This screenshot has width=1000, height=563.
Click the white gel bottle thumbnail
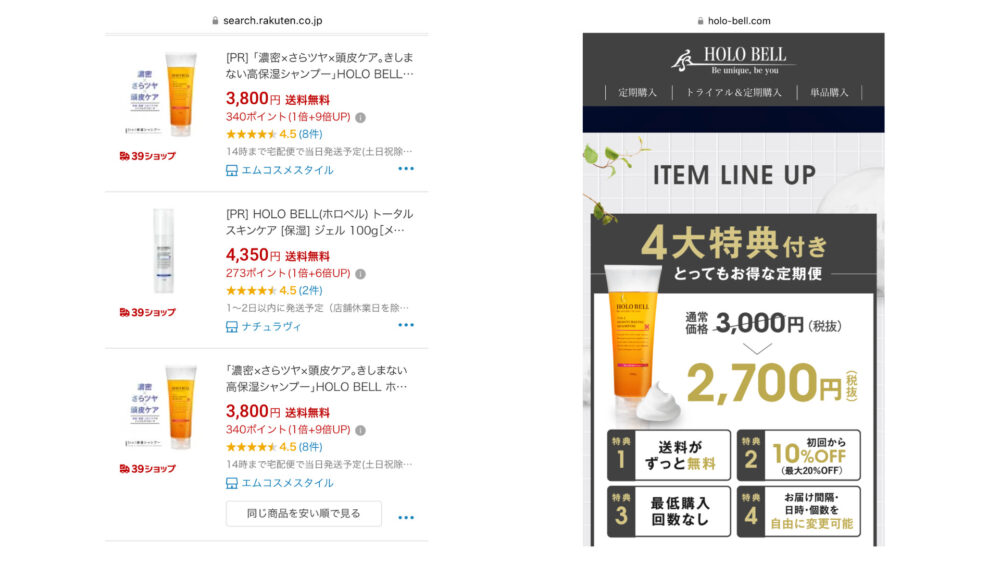click(x=164, y=251)
